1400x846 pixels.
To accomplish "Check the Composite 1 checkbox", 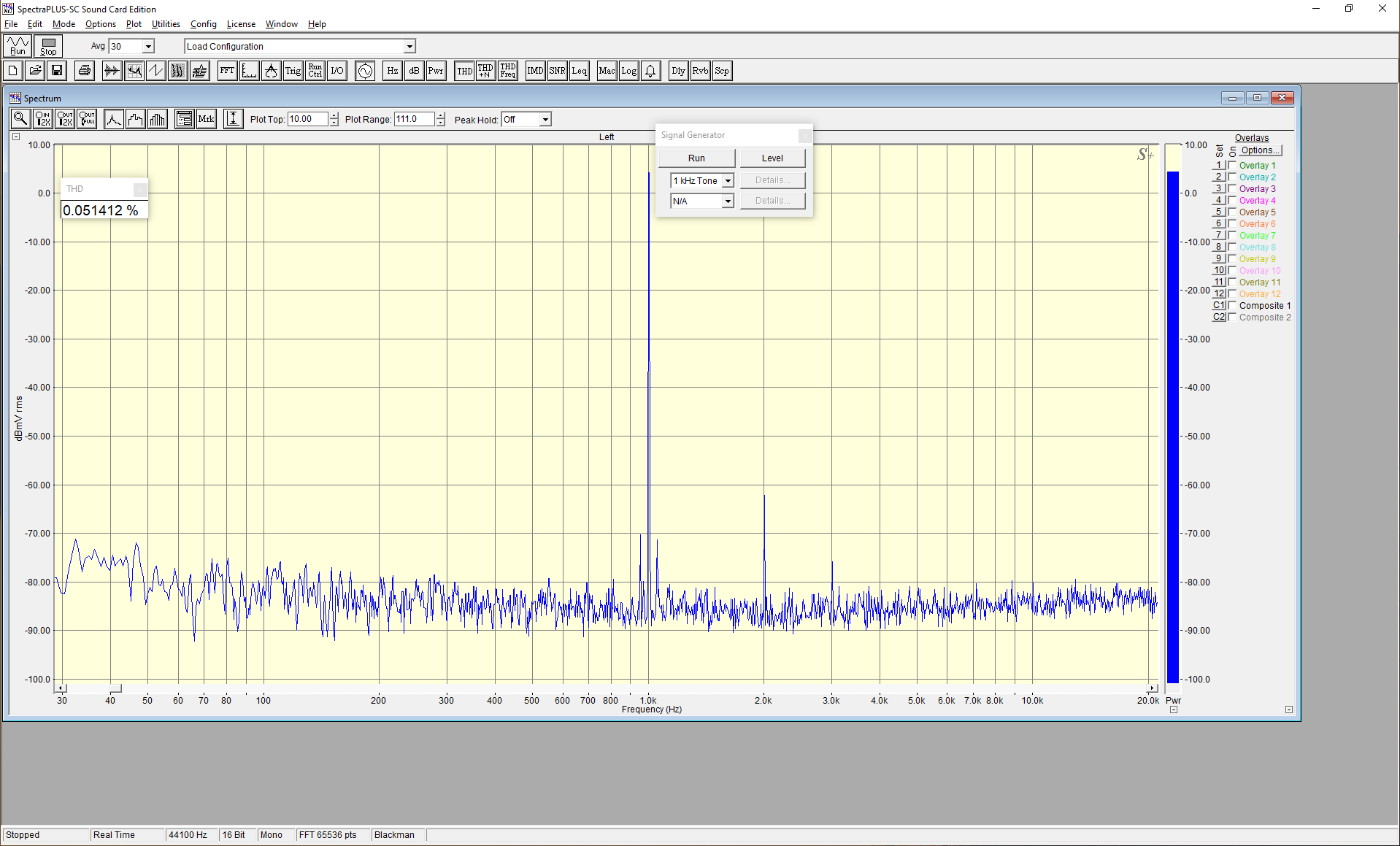I will click(x=1232, y=306).
